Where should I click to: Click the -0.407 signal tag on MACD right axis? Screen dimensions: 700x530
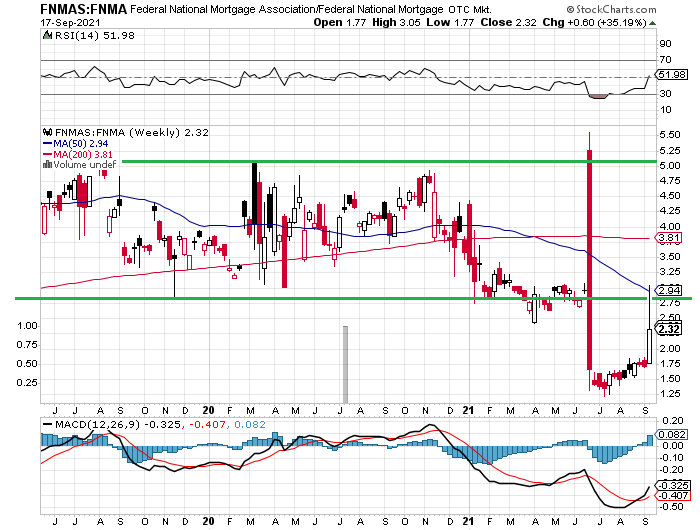click(x=674, y=496)
